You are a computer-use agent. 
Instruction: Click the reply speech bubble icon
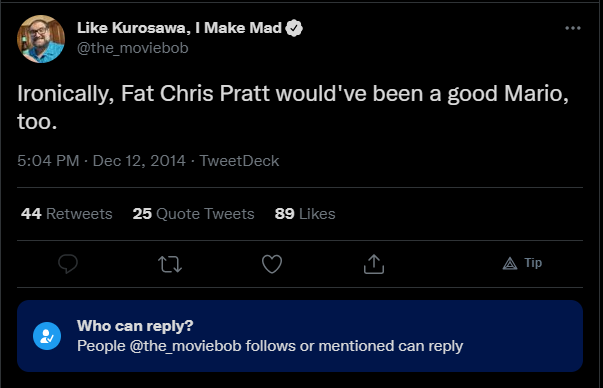pyautogui.click(x=68, y=264)
